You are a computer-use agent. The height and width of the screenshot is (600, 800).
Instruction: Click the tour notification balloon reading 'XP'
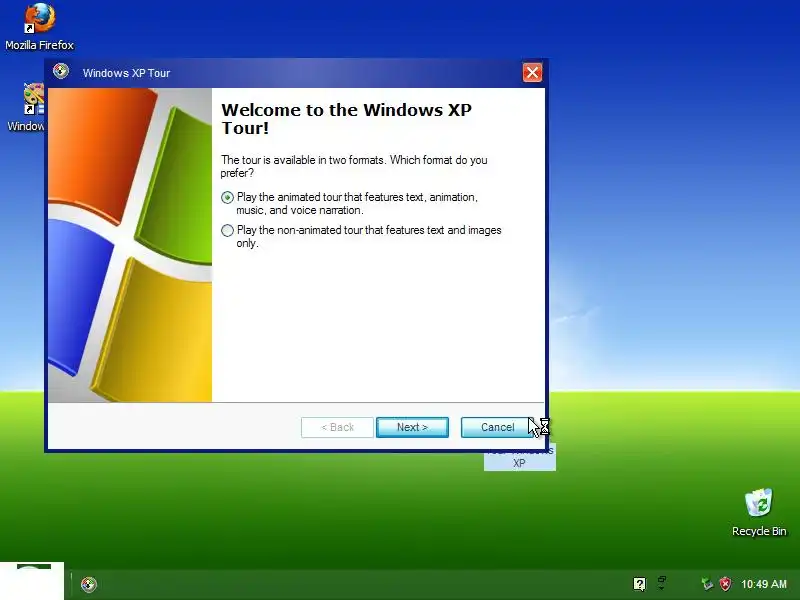[x=519, y=461]
